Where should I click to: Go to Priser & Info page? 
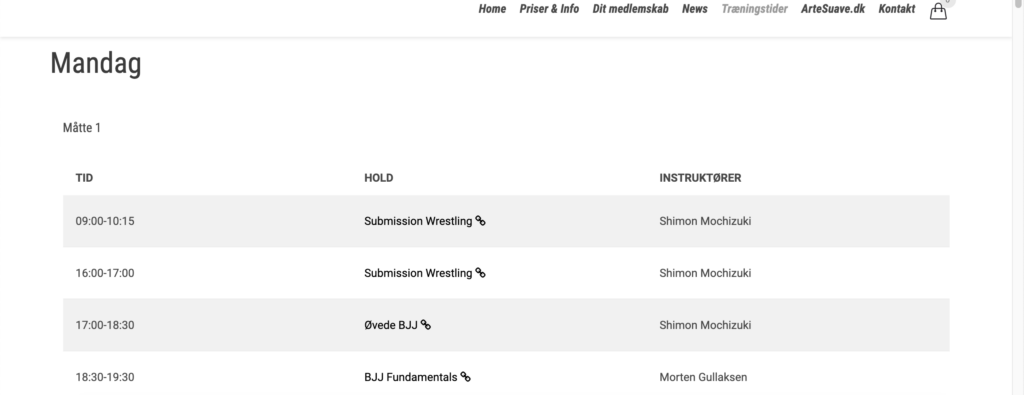coord(549,9)
